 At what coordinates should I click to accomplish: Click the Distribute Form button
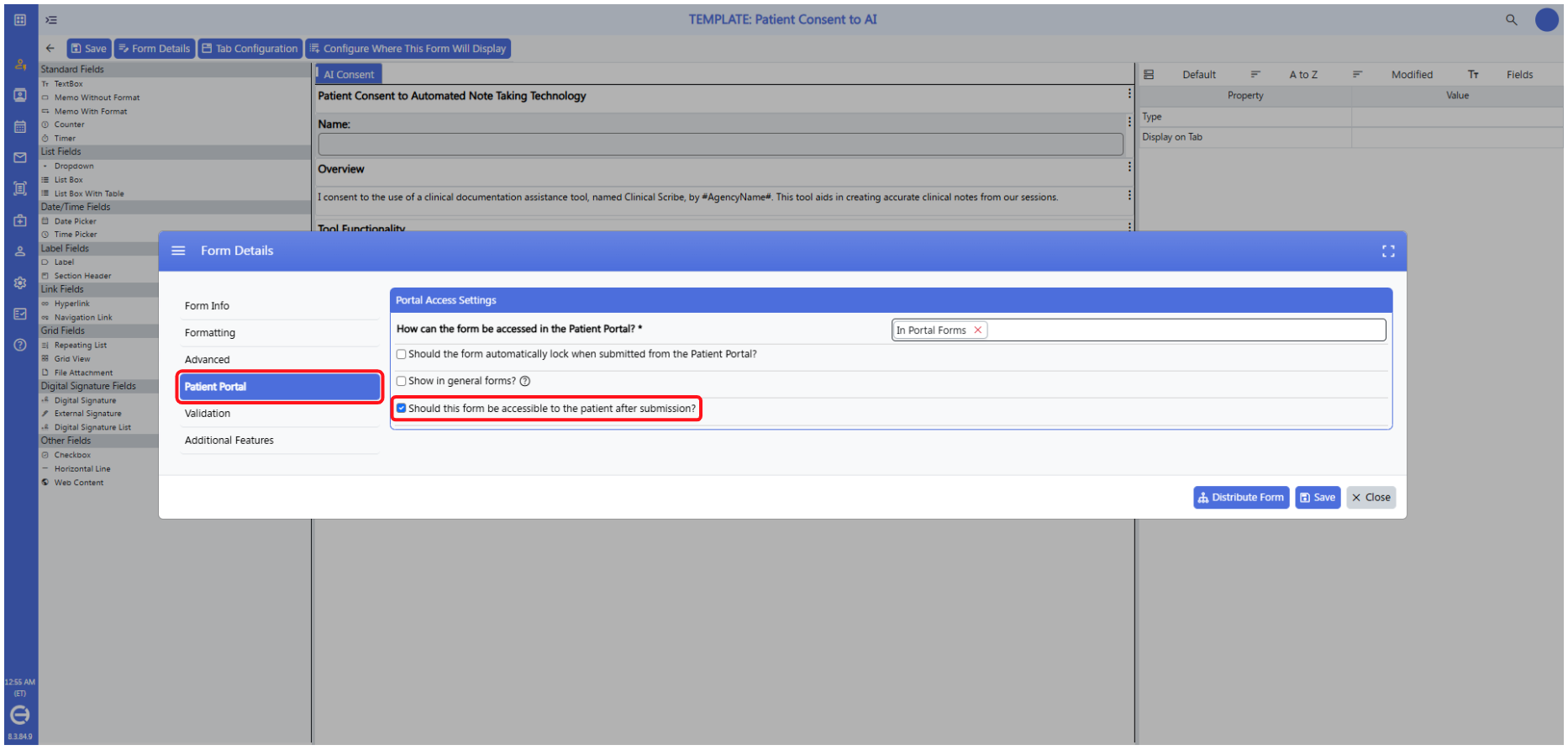pos(1241,498)
